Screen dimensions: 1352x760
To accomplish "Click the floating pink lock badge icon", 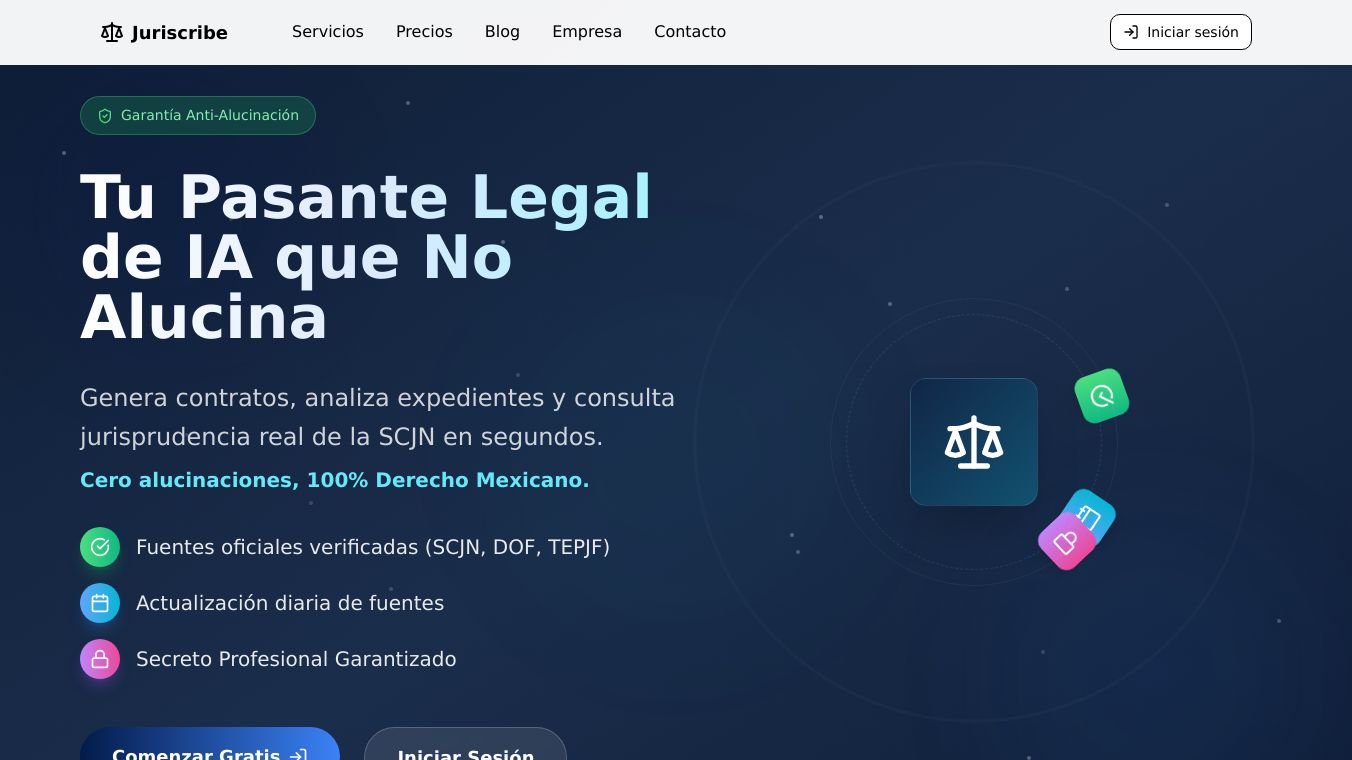I will pyautogui.click(x=1067, y=541).
